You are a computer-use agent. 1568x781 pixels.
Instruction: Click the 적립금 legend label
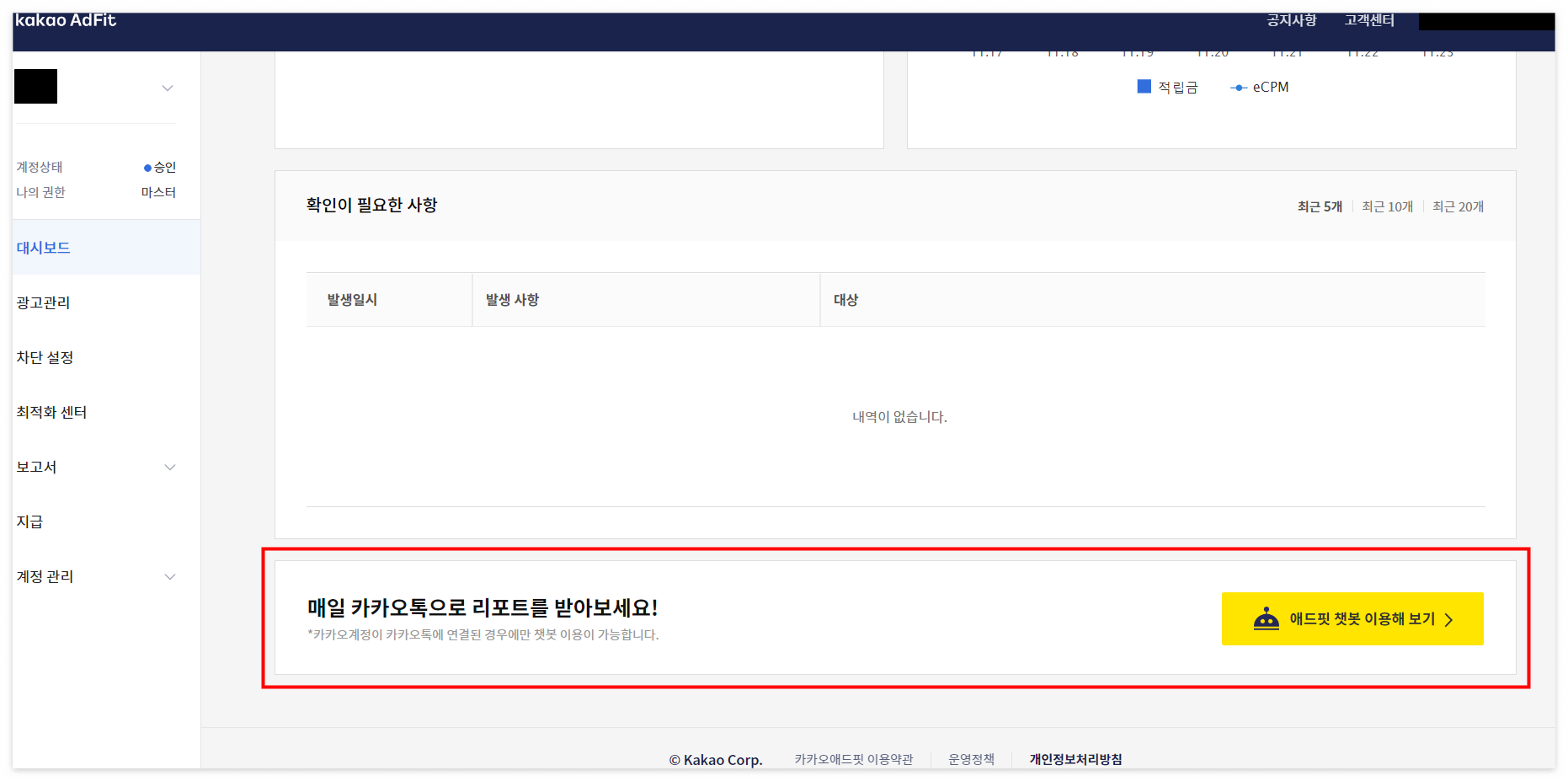(x=1178, y=87)
